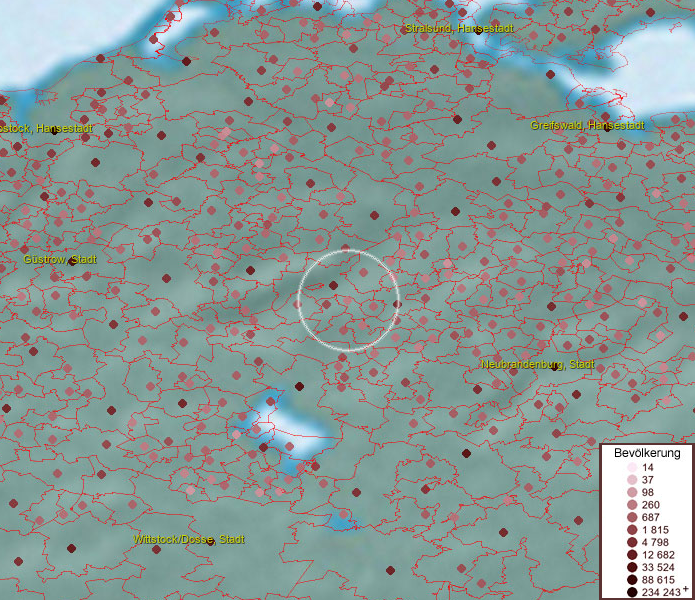Select the legend swatch for 98

pyautogui.click(x=633, y=492)
